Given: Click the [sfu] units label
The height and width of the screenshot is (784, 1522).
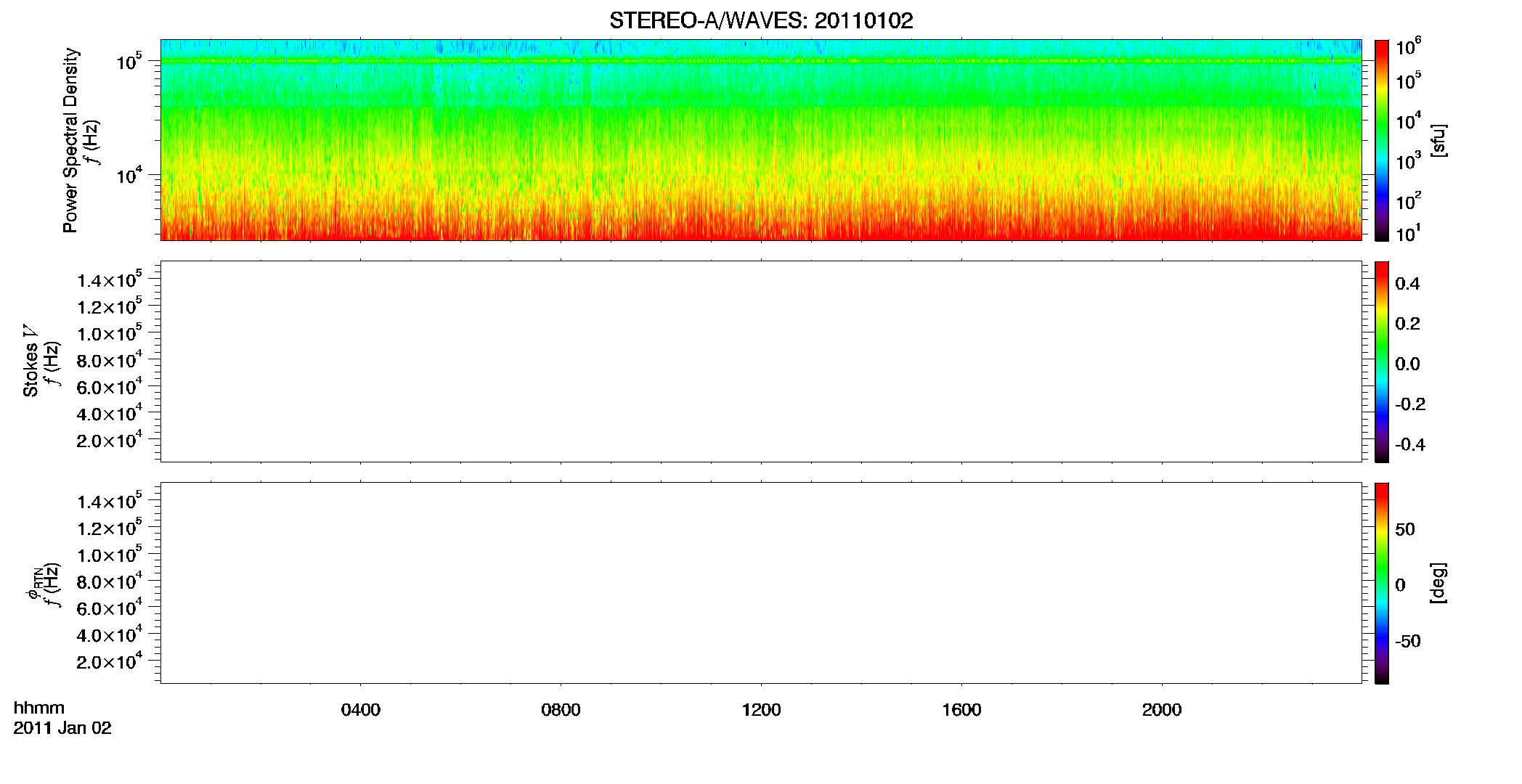Looking at the screenshot, I should click(1438, 141).
